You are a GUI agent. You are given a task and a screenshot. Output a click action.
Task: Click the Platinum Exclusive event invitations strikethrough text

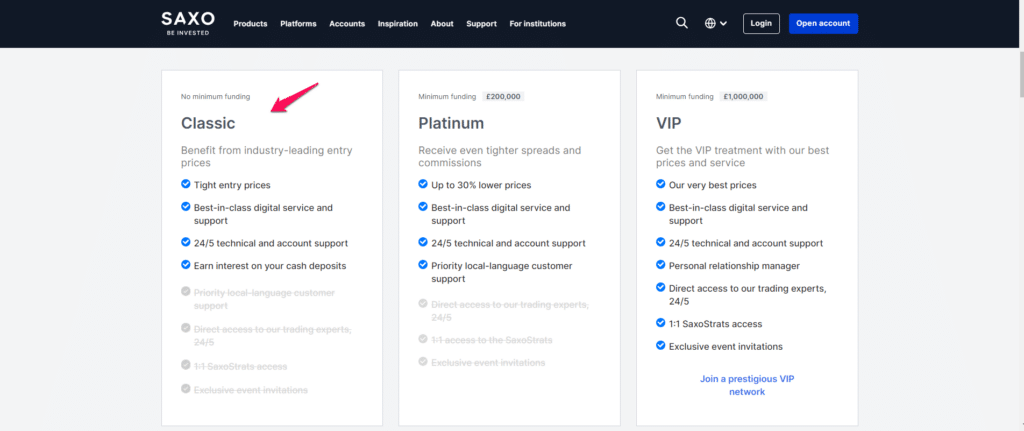pos(488,362)
